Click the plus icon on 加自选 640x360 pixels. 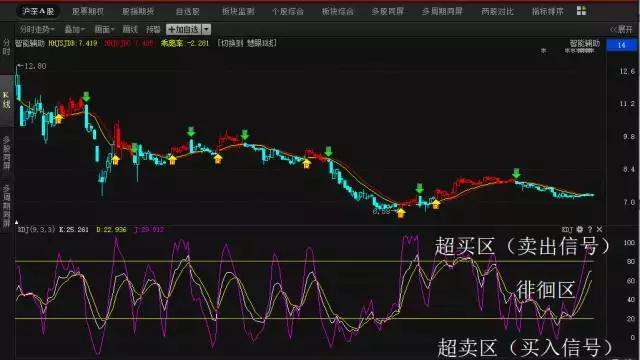[171, 29]
